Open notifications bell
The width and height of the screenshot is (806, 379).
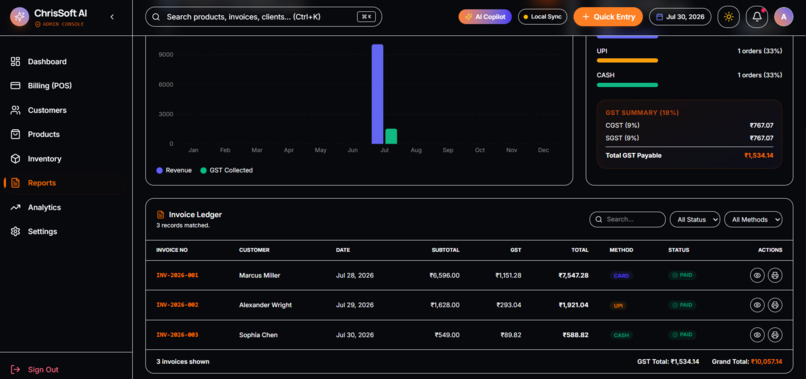(x=757, y=17)
